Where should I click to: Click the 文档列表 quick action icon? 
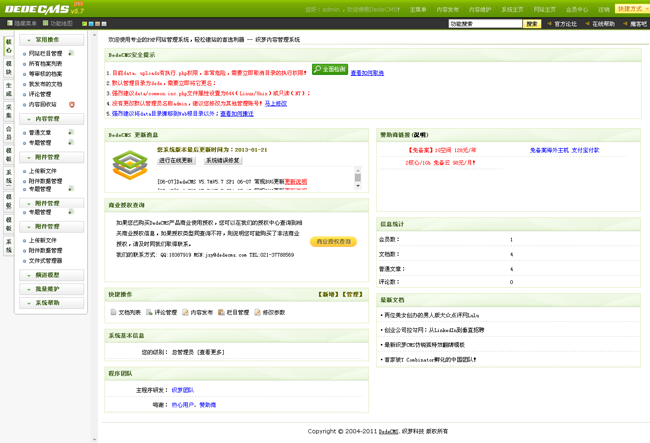point(114,313)
